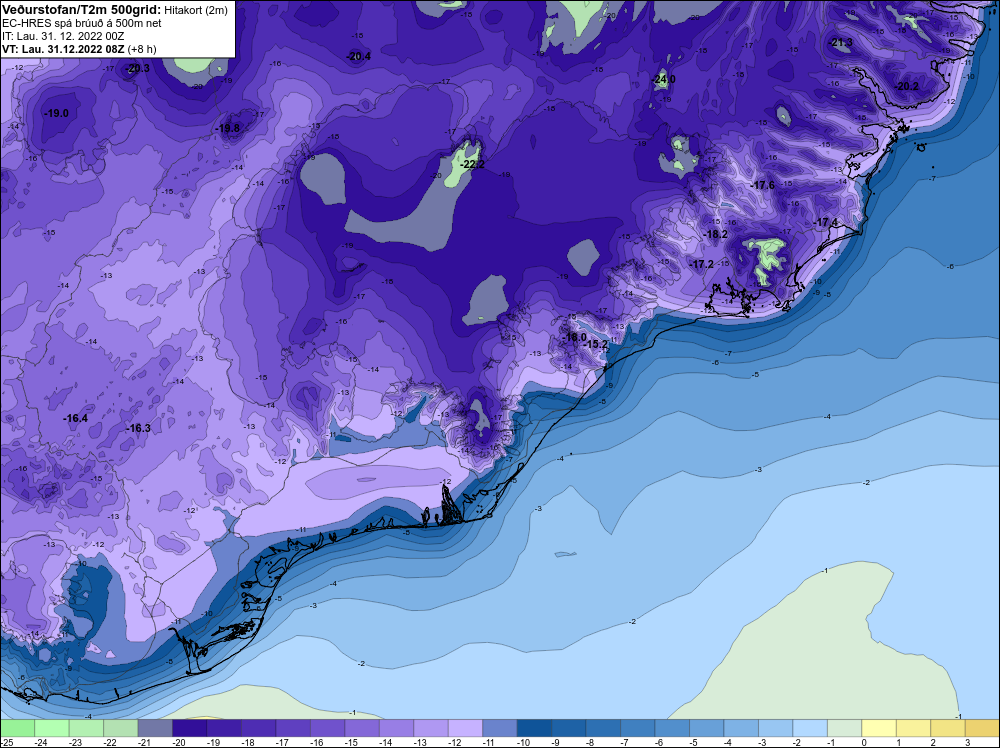Viewport: 1000px width, 748px height.
Task: Select the golden swatch above 3
Action: [x=982, y=728]
